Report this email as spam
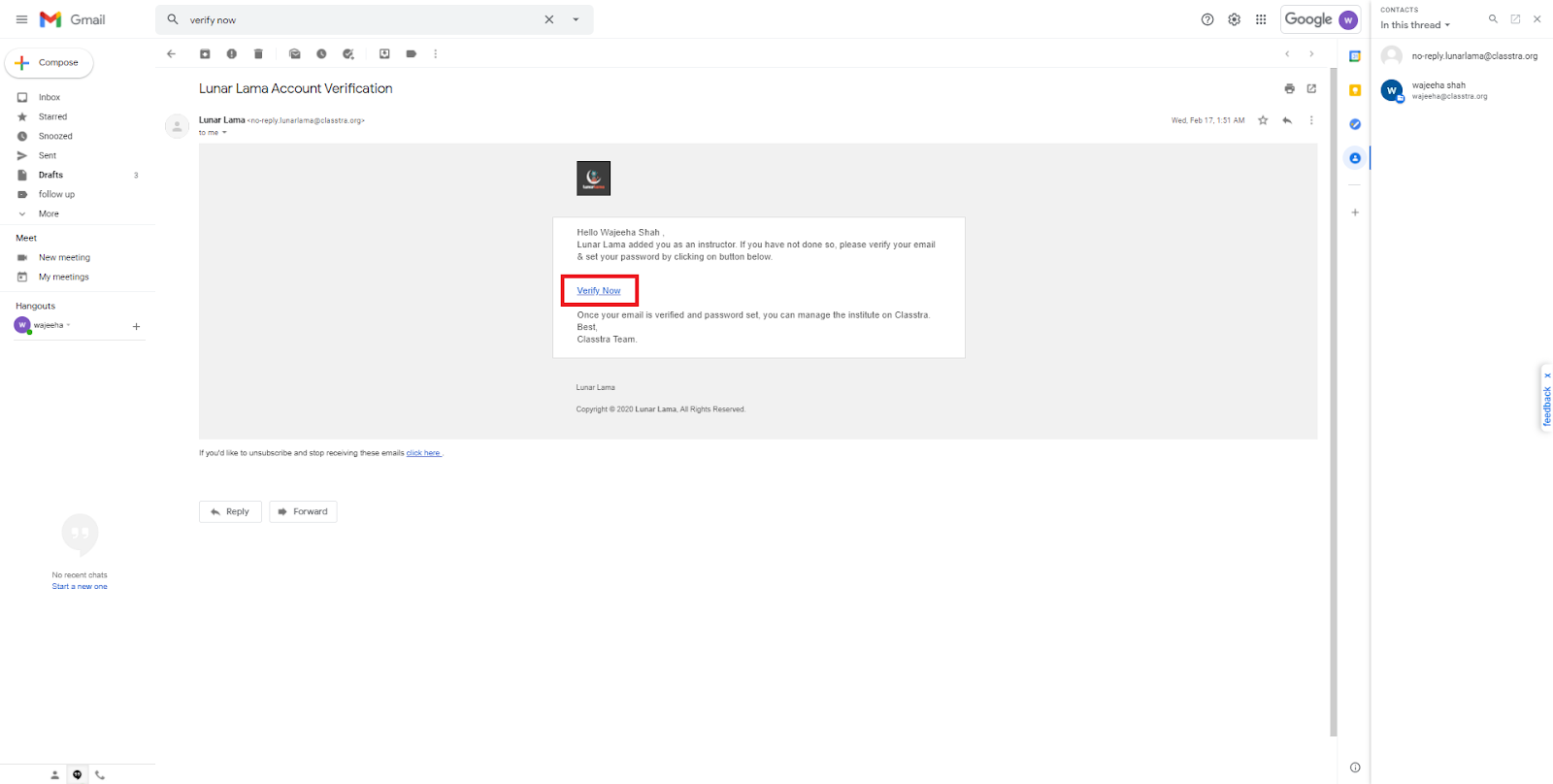This screenshot has height=784, width=1553. (x=231, y=54)
